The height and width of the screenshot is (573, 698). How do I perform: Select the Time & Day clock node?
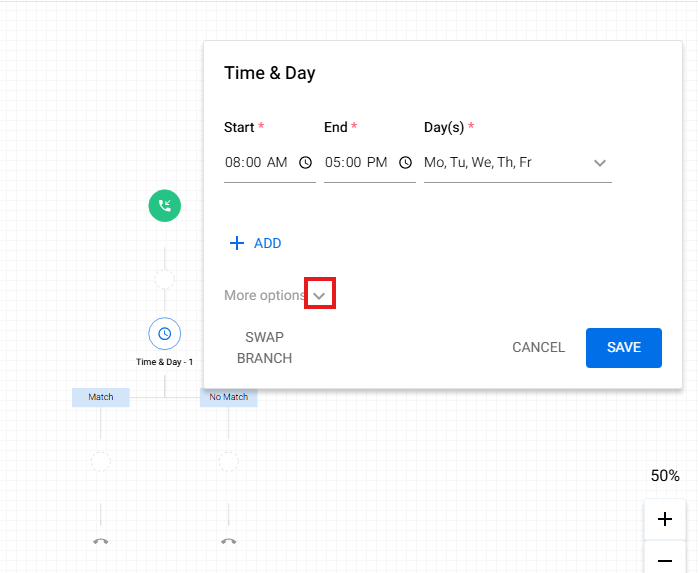click(165, 333)
